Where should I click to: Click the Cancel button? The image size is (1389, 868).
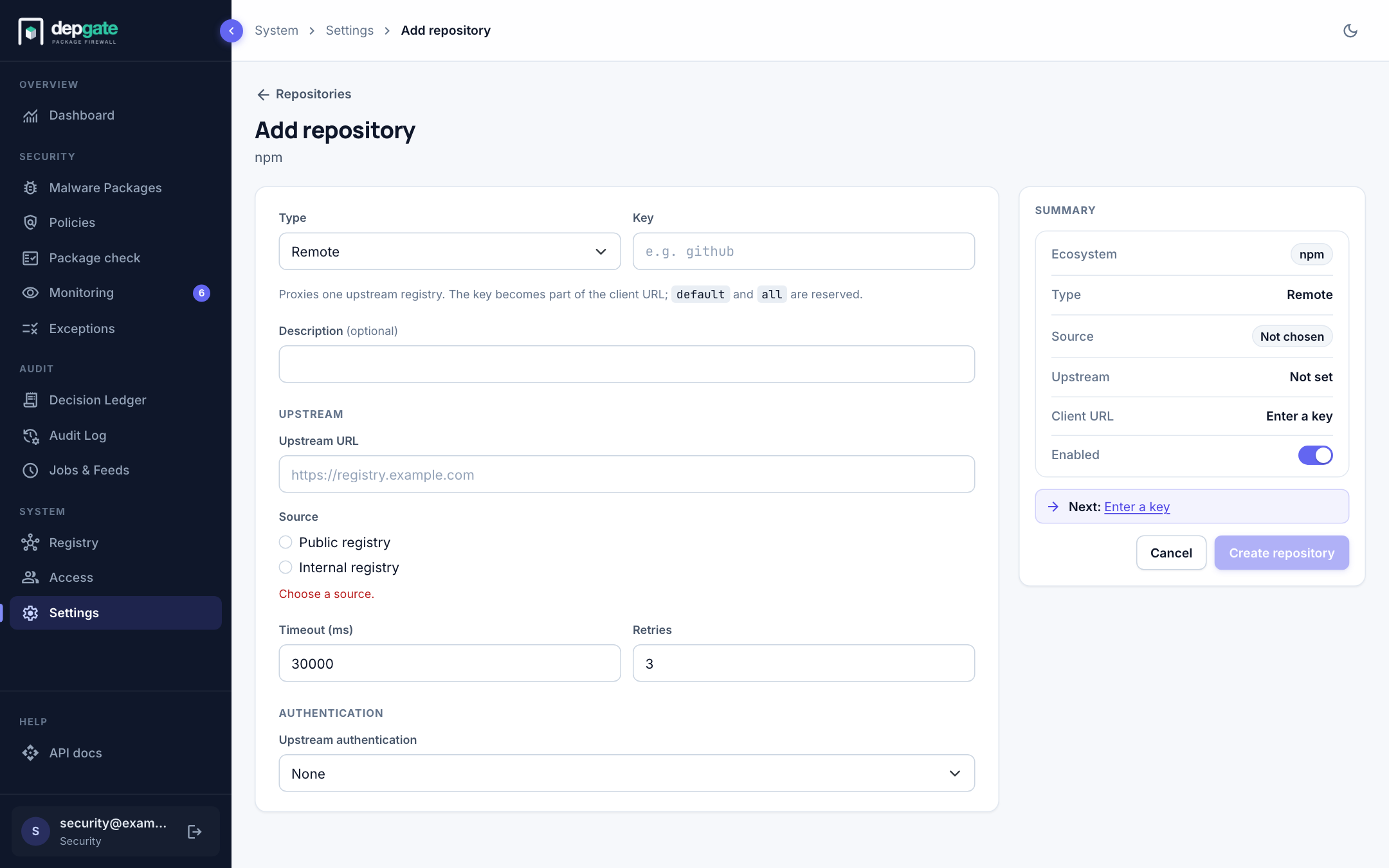coord(1171,553)
